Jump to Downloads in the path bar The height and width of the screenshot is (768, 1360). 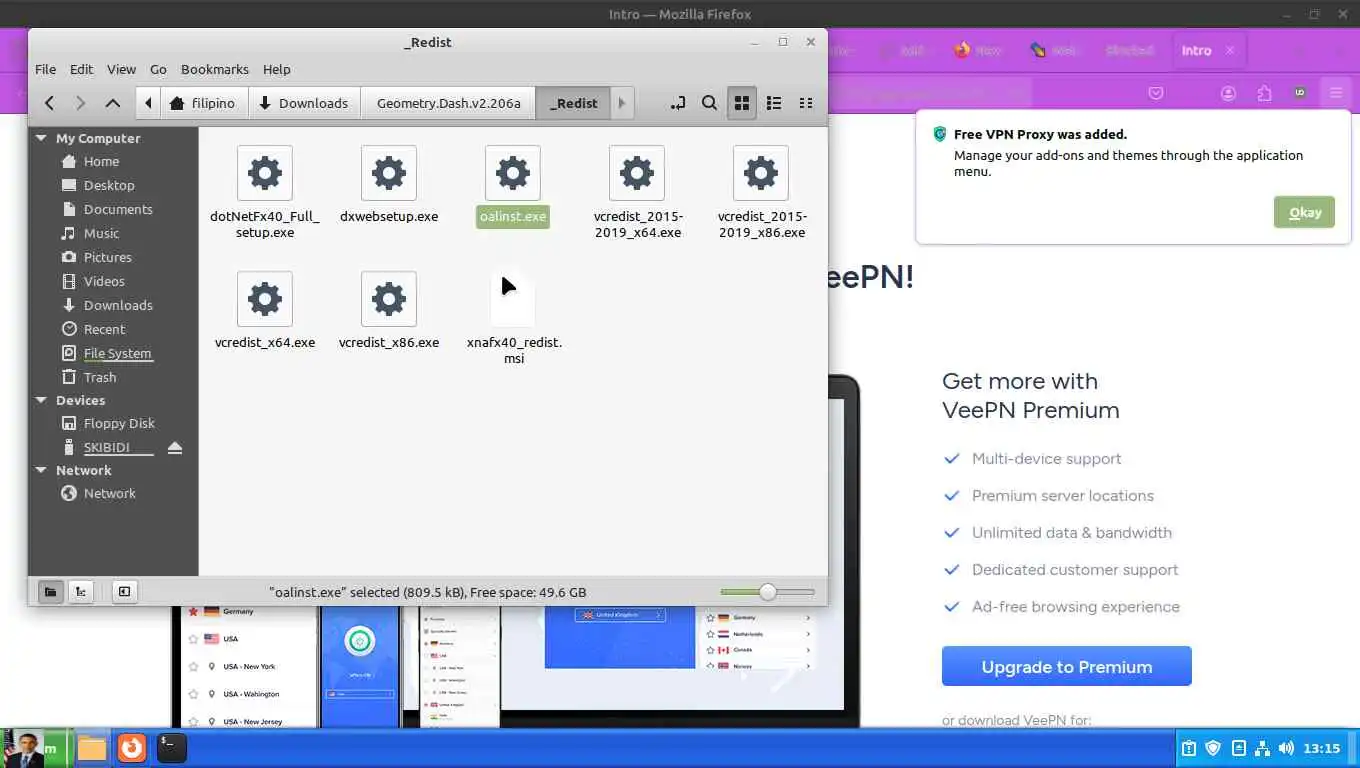click(x=304, y=103)
